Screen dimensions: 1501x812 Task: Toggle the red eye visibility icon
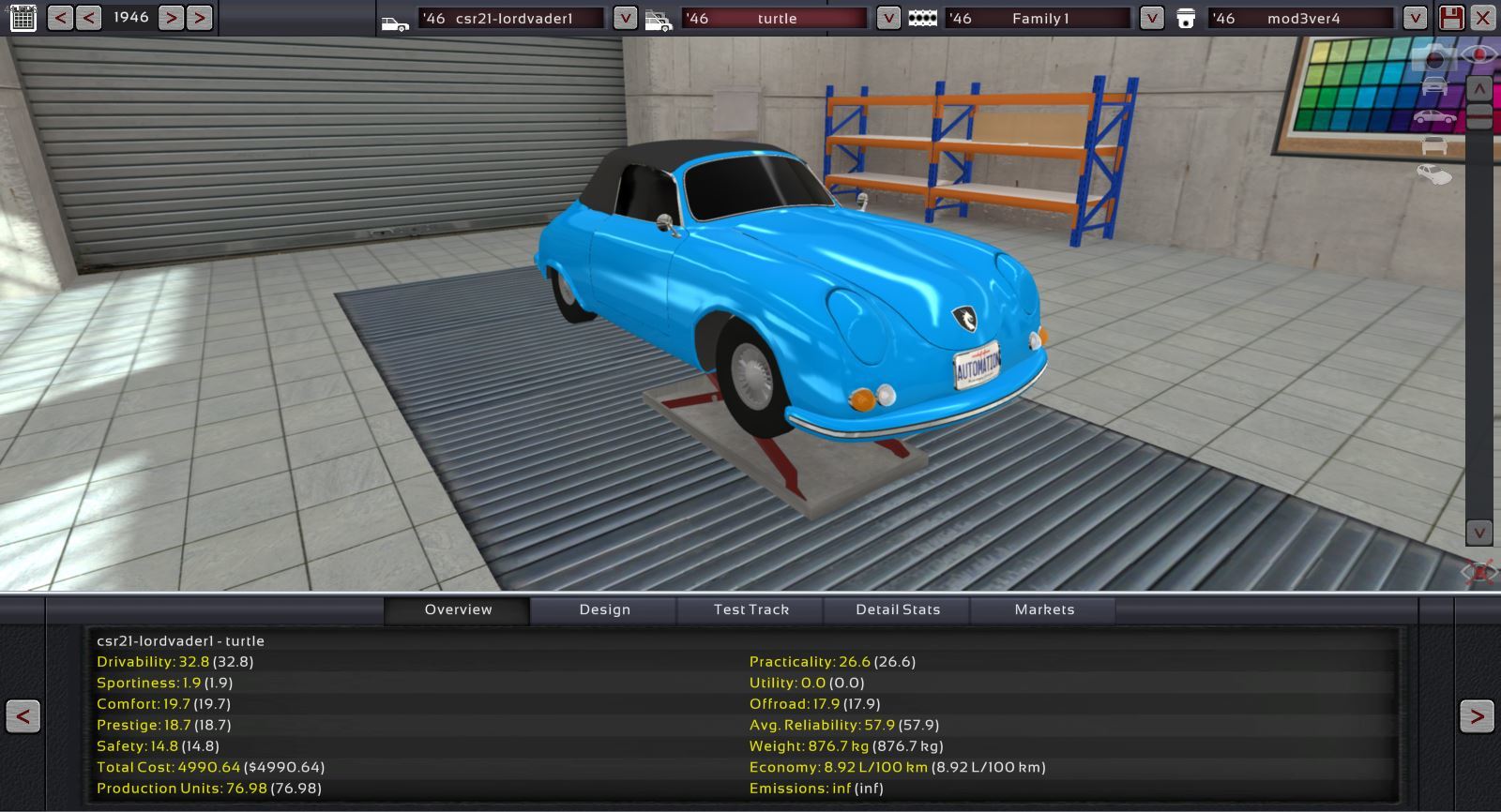tap(1479, 54)
